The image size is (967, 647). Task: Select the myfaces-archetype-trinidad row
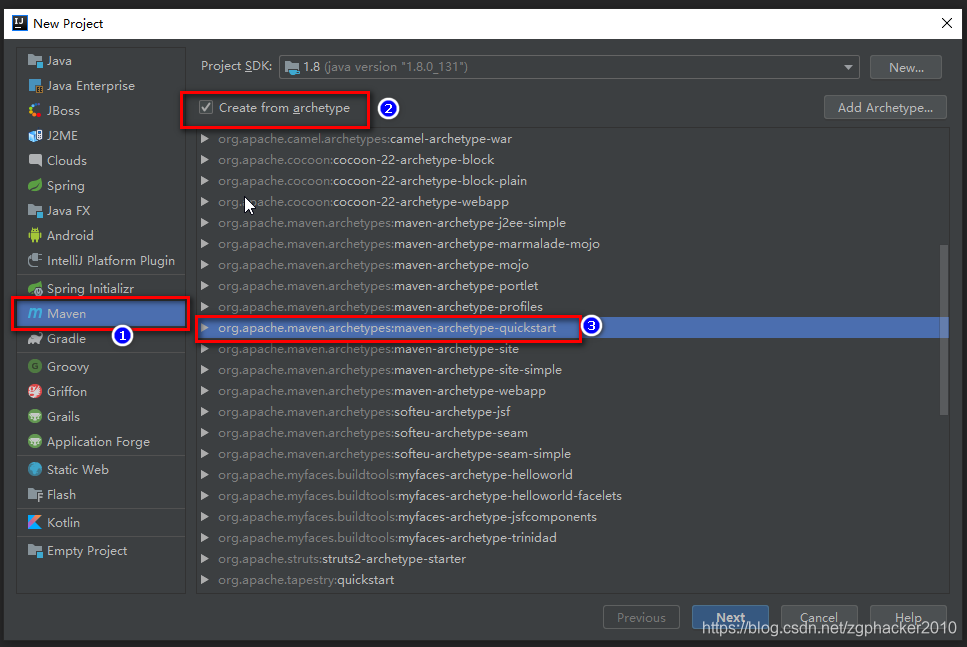click(572, 537)
